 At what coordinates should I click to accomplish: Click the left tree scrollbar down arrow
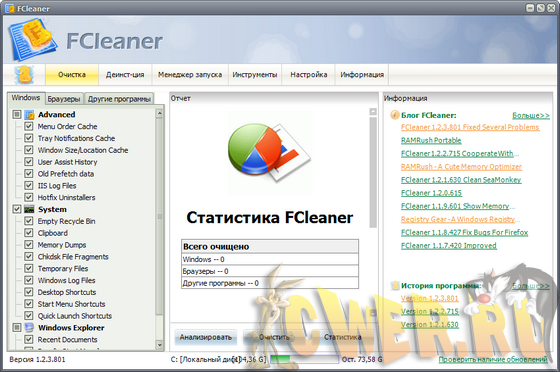coord(159,345)
